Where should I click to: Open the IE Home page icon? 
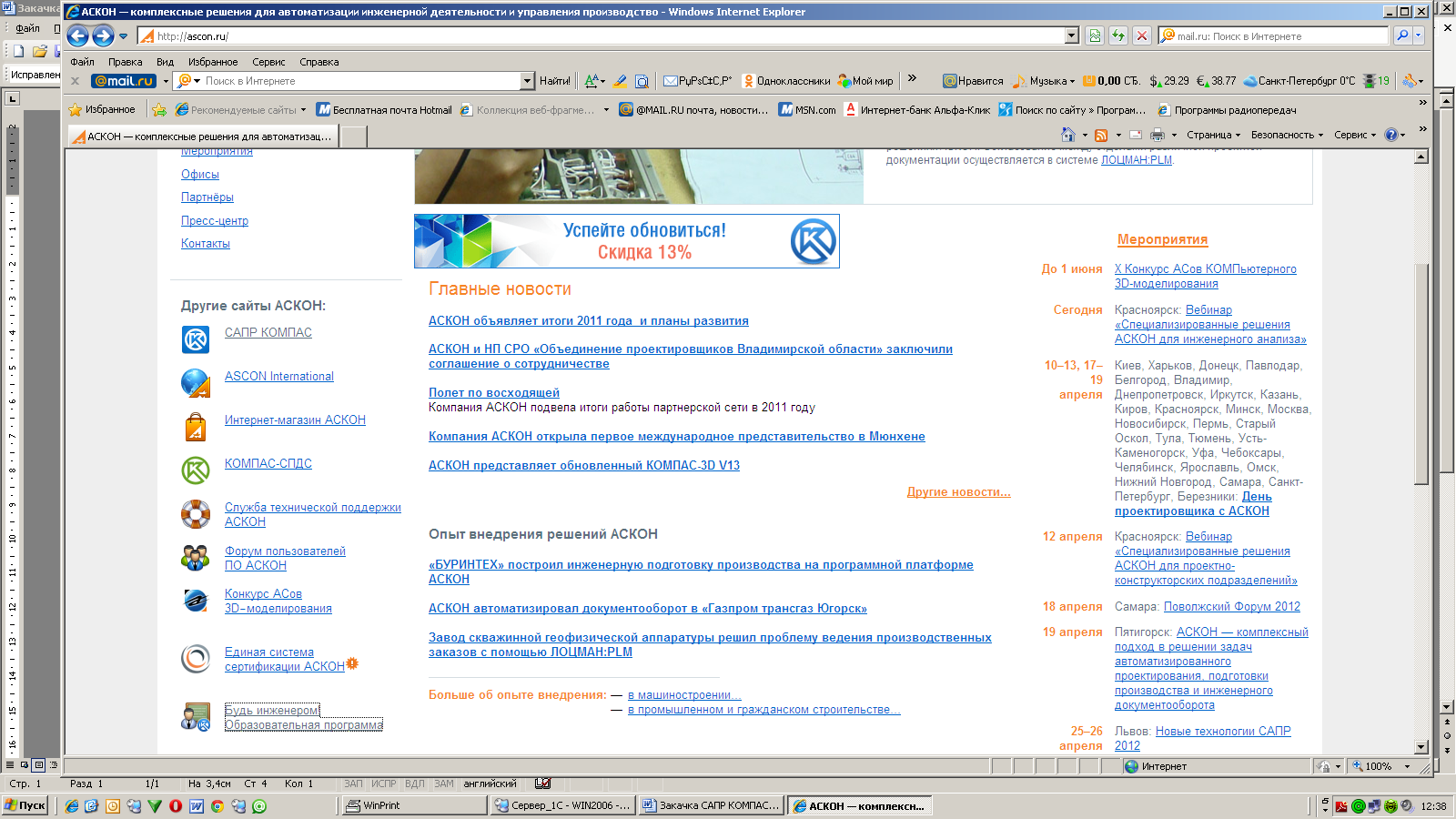tap(1068, 135)
